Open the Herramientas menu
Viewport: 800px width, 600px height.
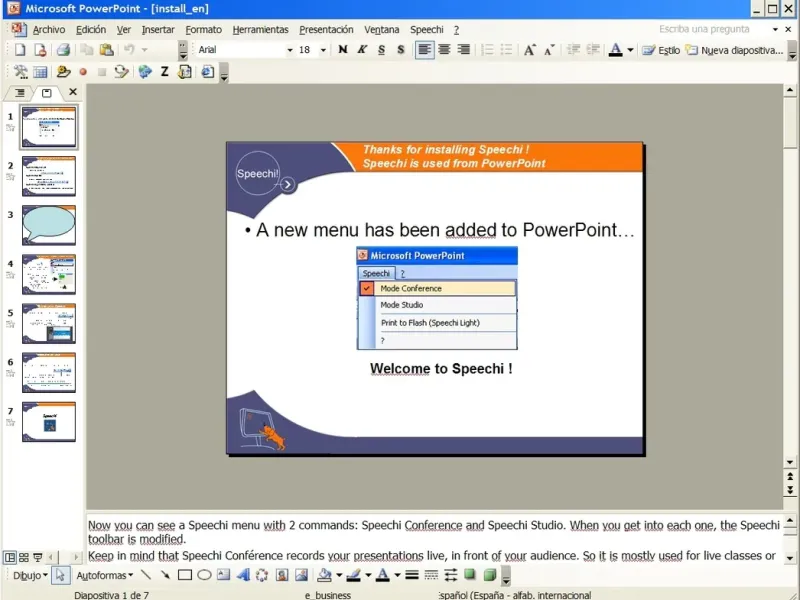[260, 30]
